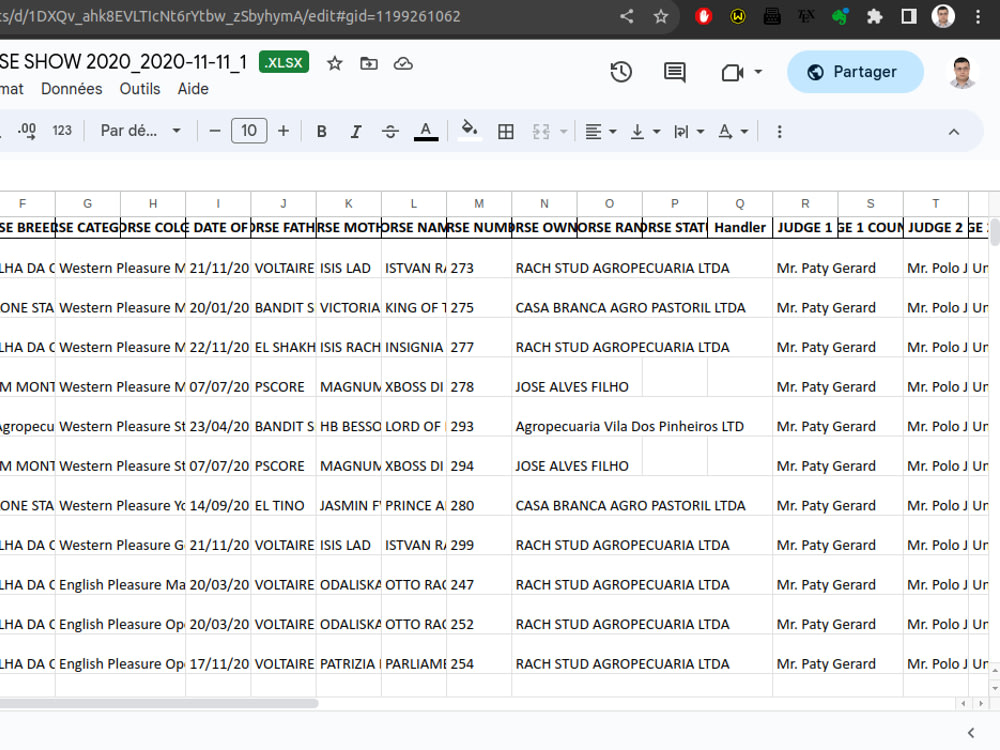The width and height of the screenshot is (1000, 750).
Task: Open the horizontal align dropdown
Action: (x=601, y=131)
